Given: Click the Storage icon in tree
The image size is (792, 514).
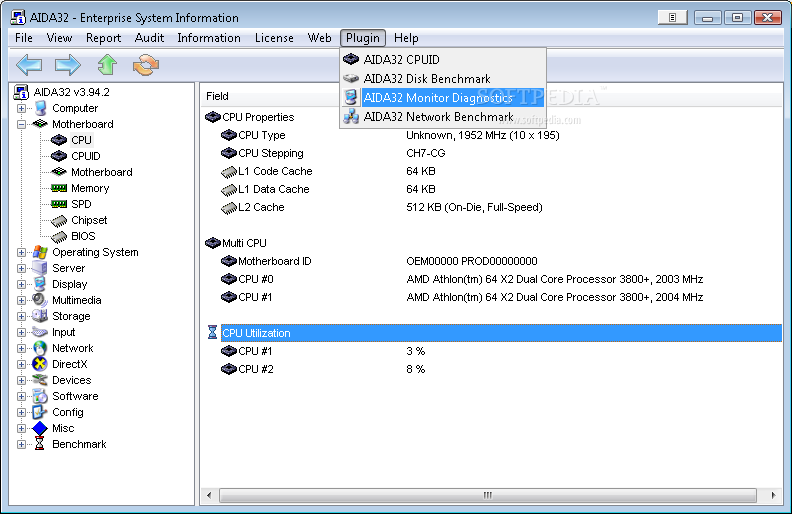Looking at the screenshot, I should coord(40,316).
